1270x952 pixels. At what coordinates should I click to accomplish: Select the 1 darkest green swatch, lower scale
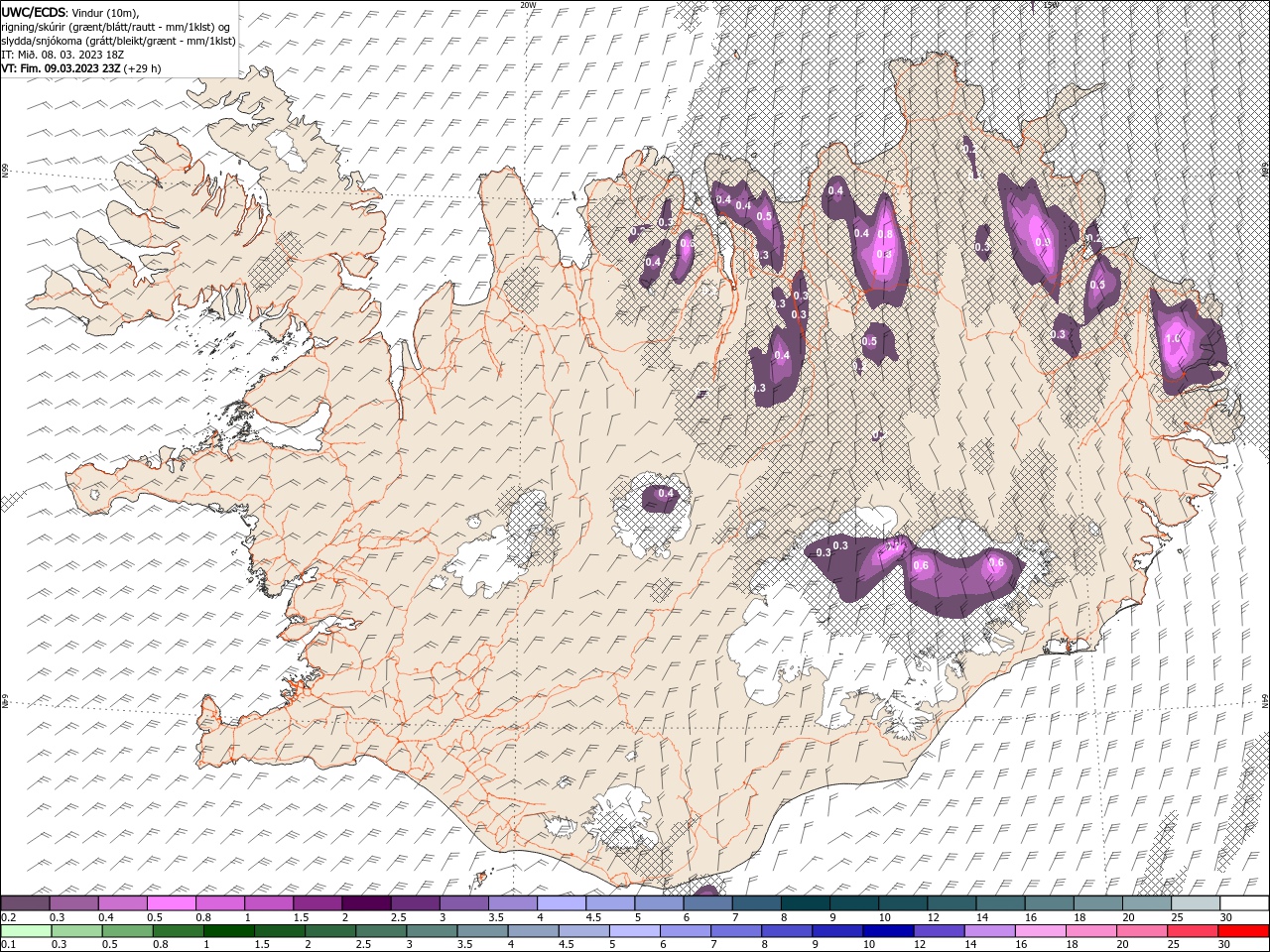tap(228, 931)
